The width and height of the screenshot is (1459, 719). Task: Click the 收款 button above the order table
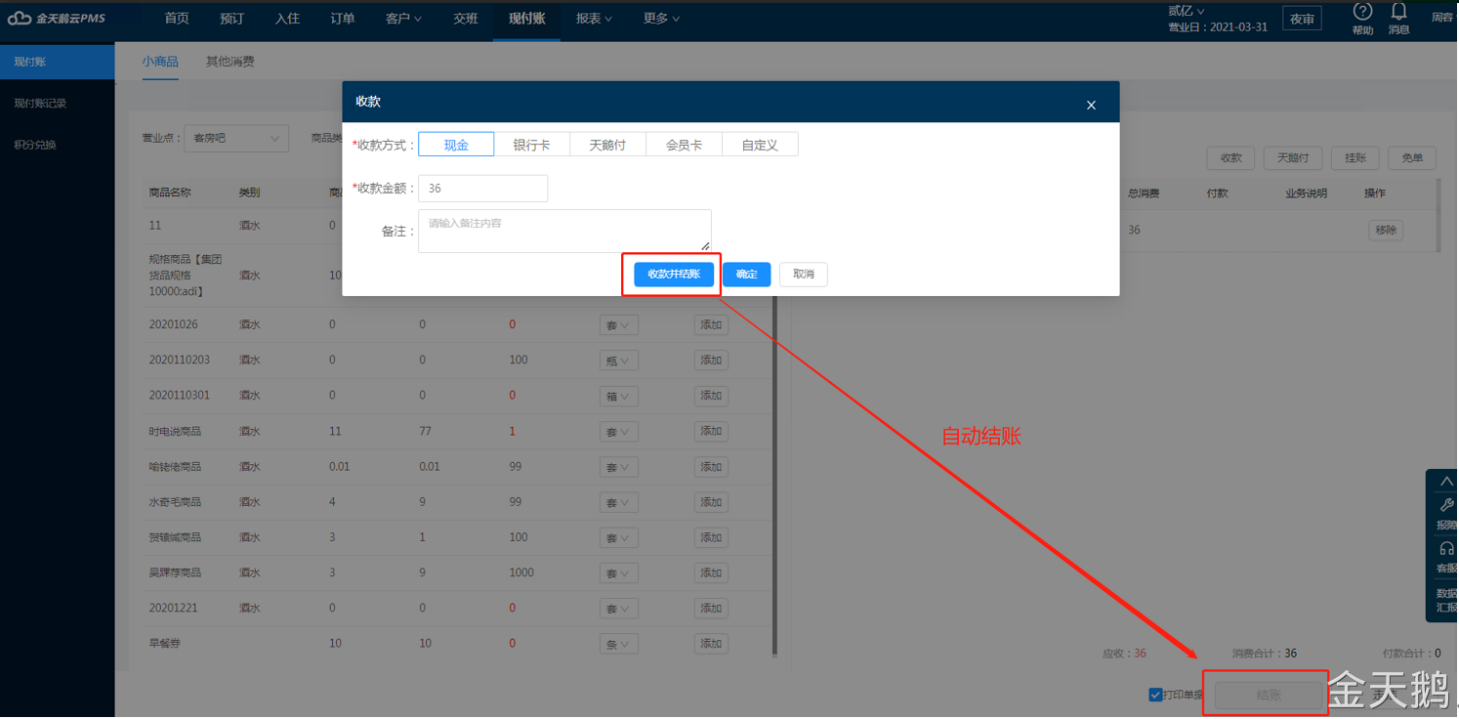(1231, 158)
